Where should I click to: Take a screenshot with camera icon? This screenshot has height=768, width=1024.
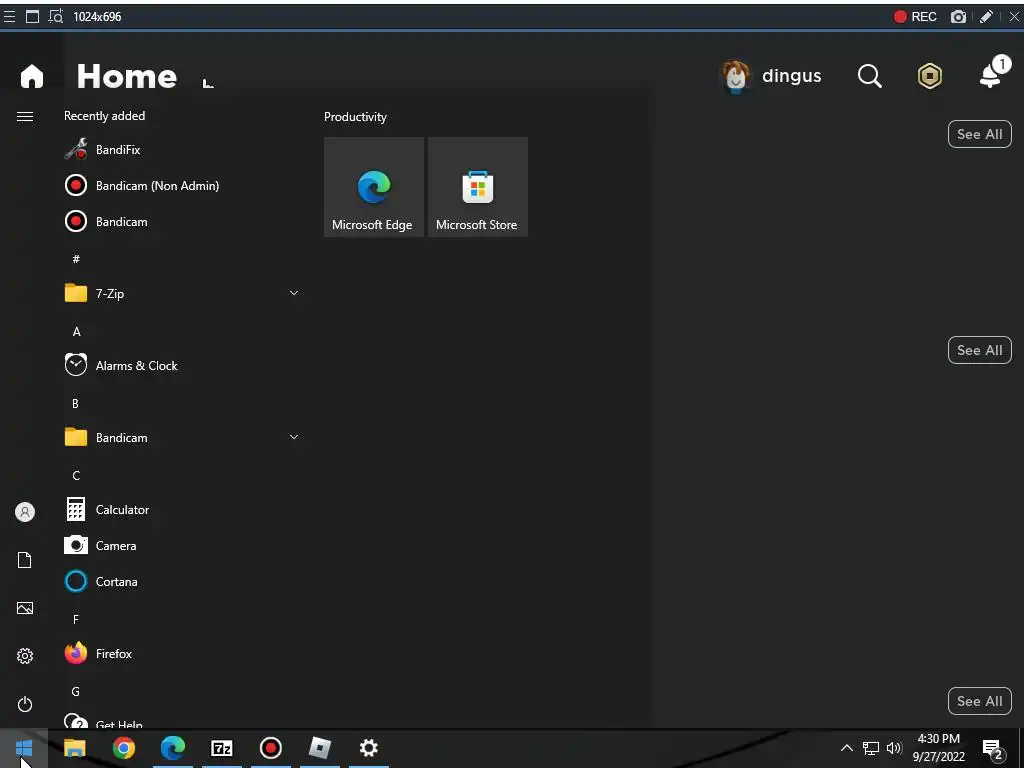(x=958, y=16)
